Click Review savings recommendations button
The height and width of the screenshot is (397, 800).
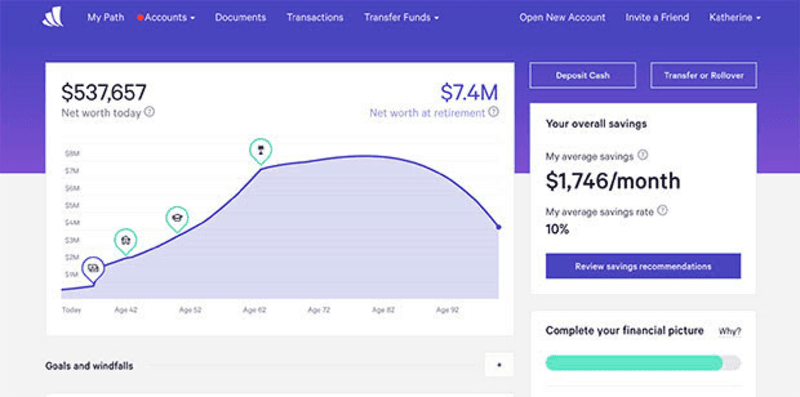pyautogui.click(x=643, y=266)
